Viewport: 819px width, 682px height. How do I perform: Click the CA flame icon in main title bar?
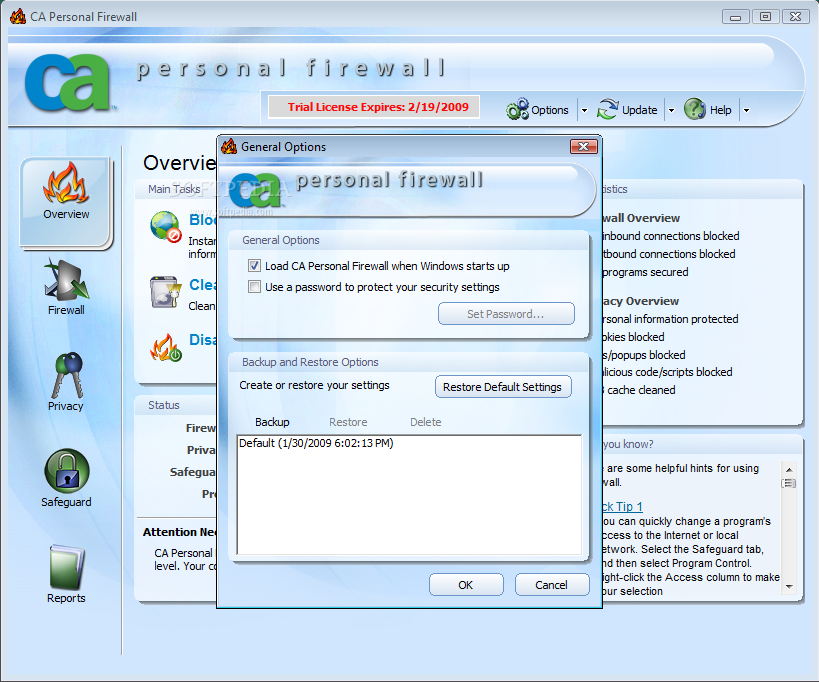pyautogui.click(x=18, y=17)
